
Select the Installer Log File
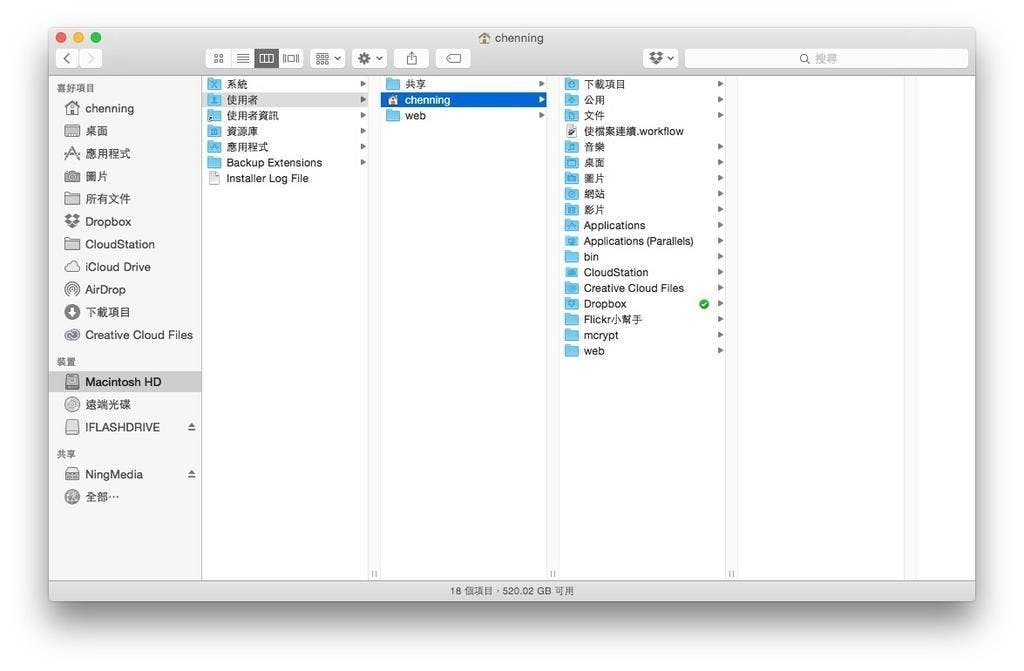click(267, 179)
